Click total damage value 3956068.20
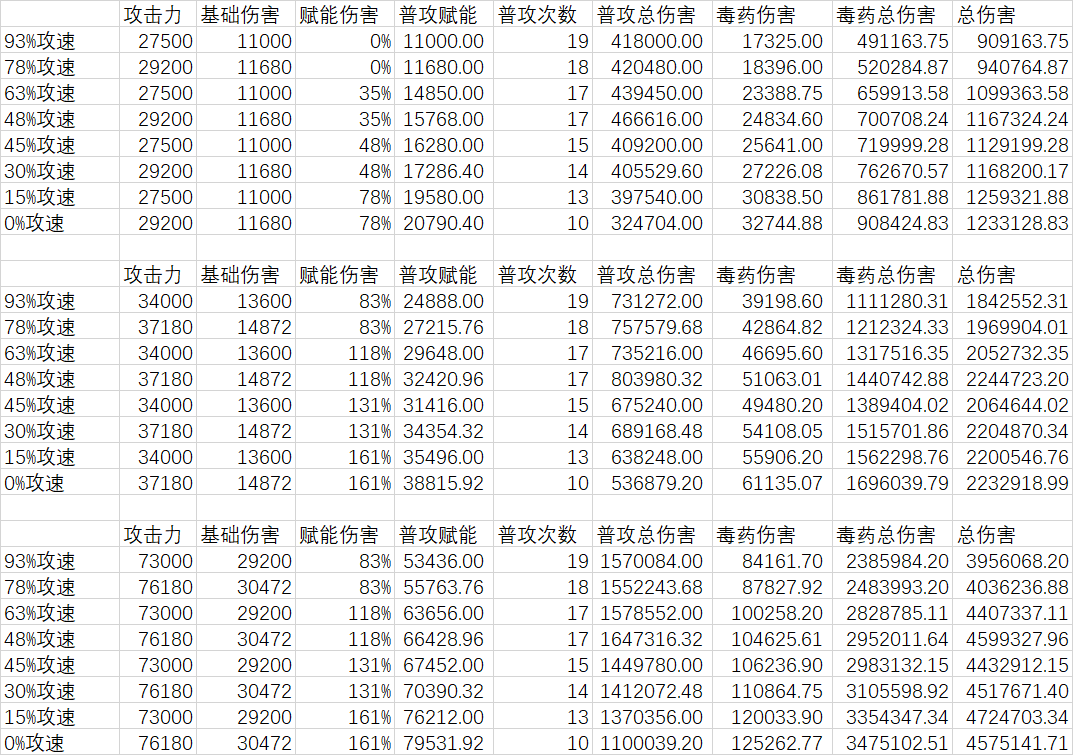The width and height of the screenshot is (1073, 755). click(x=1012, y=561)
